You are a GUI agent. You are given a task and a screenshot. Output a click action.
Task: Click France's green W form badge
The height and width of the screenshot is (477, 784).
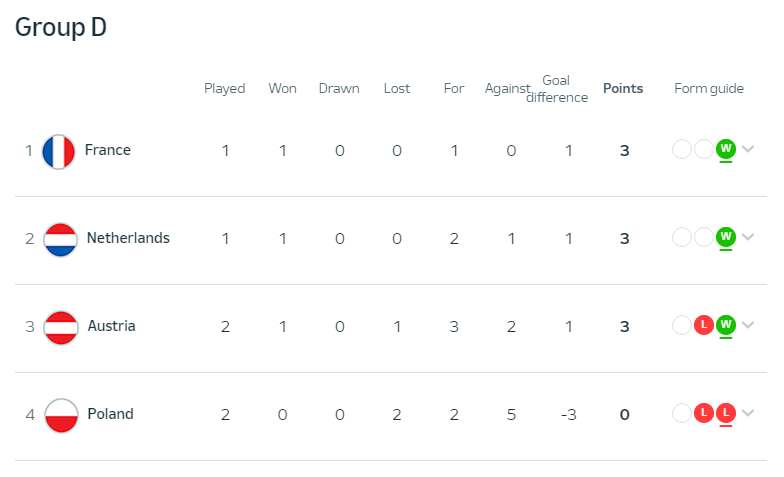(x=726, y=149)
